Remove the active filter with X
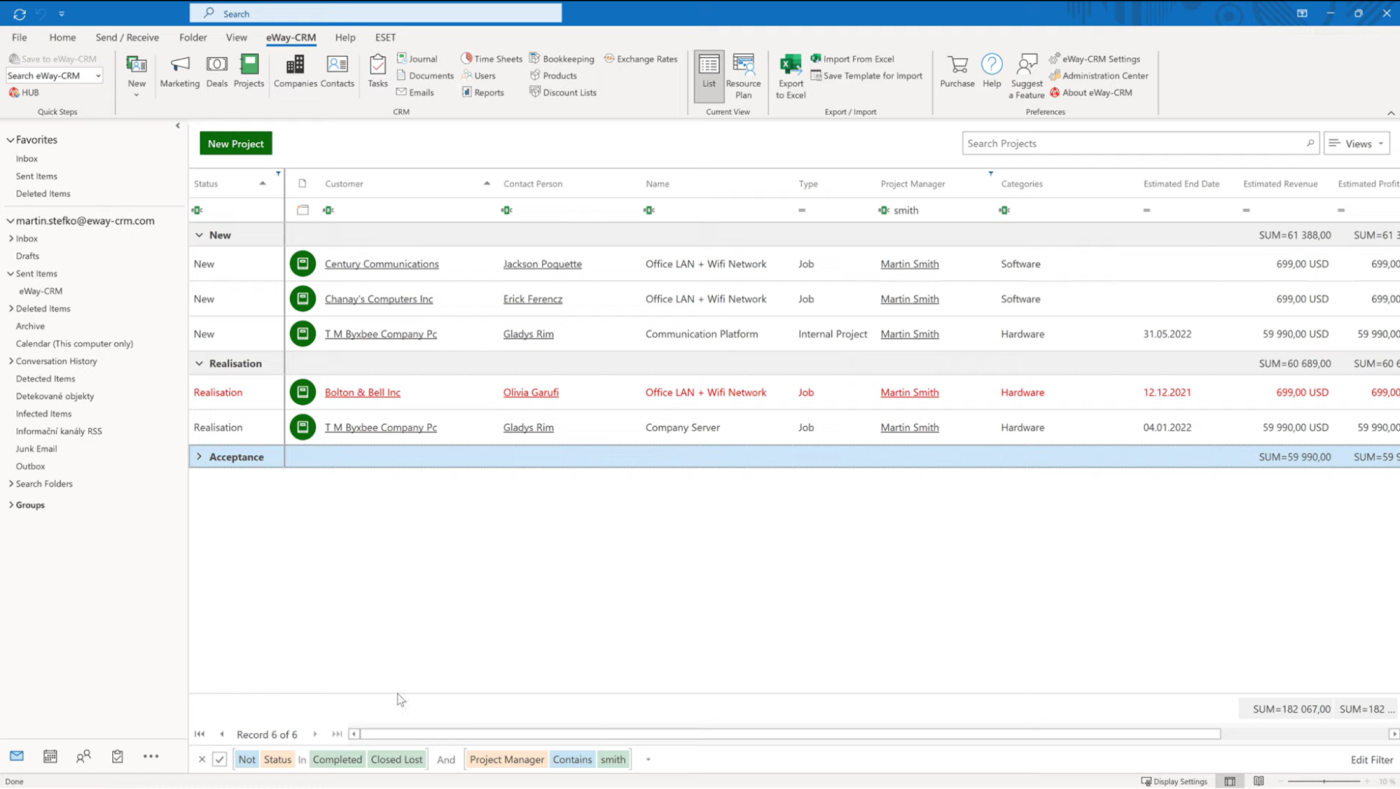The width and height of the screenshot is (1400, 789). coord(202,760)
